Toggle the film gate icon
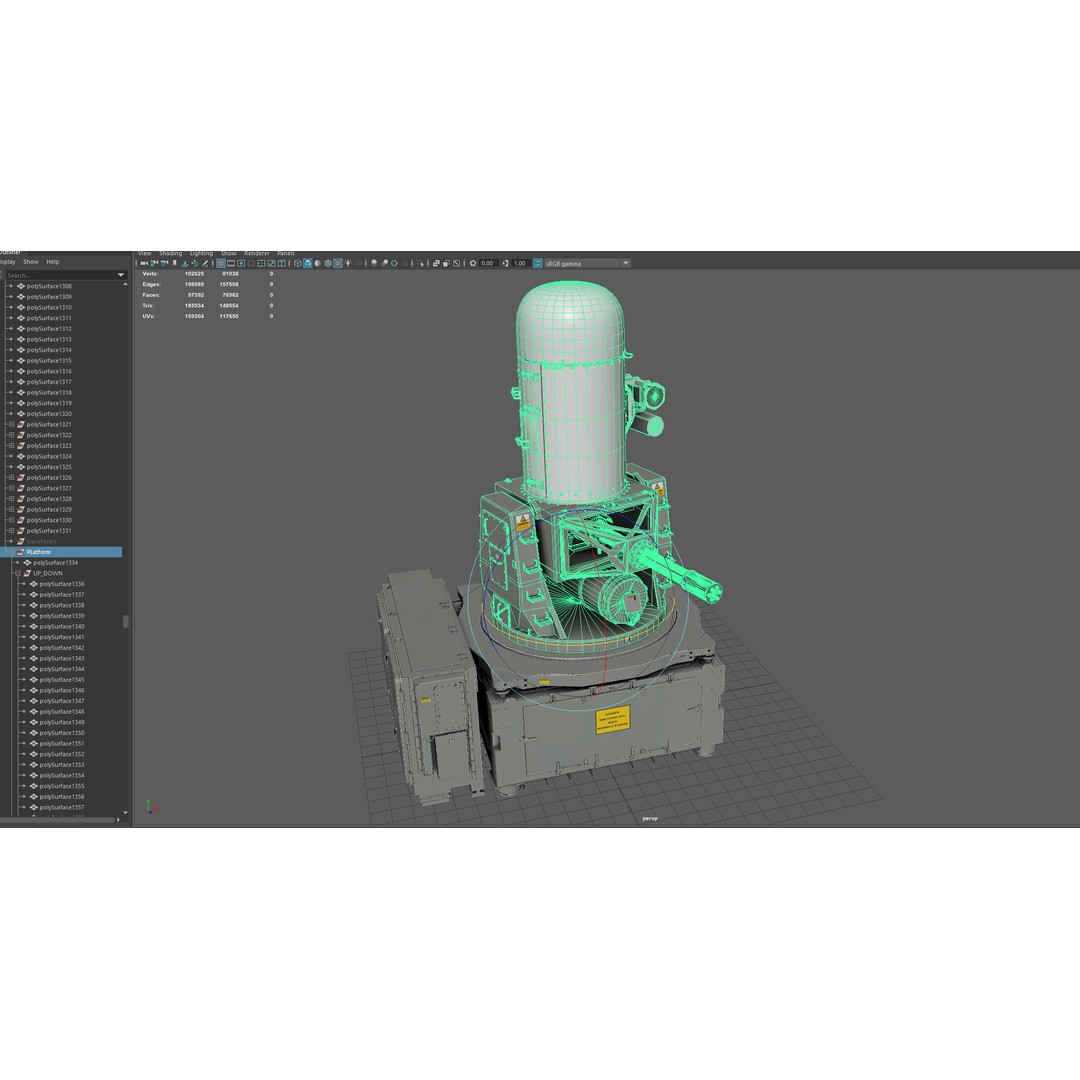Viewport: 1080px width, 1080px height. tap(231, 263)
